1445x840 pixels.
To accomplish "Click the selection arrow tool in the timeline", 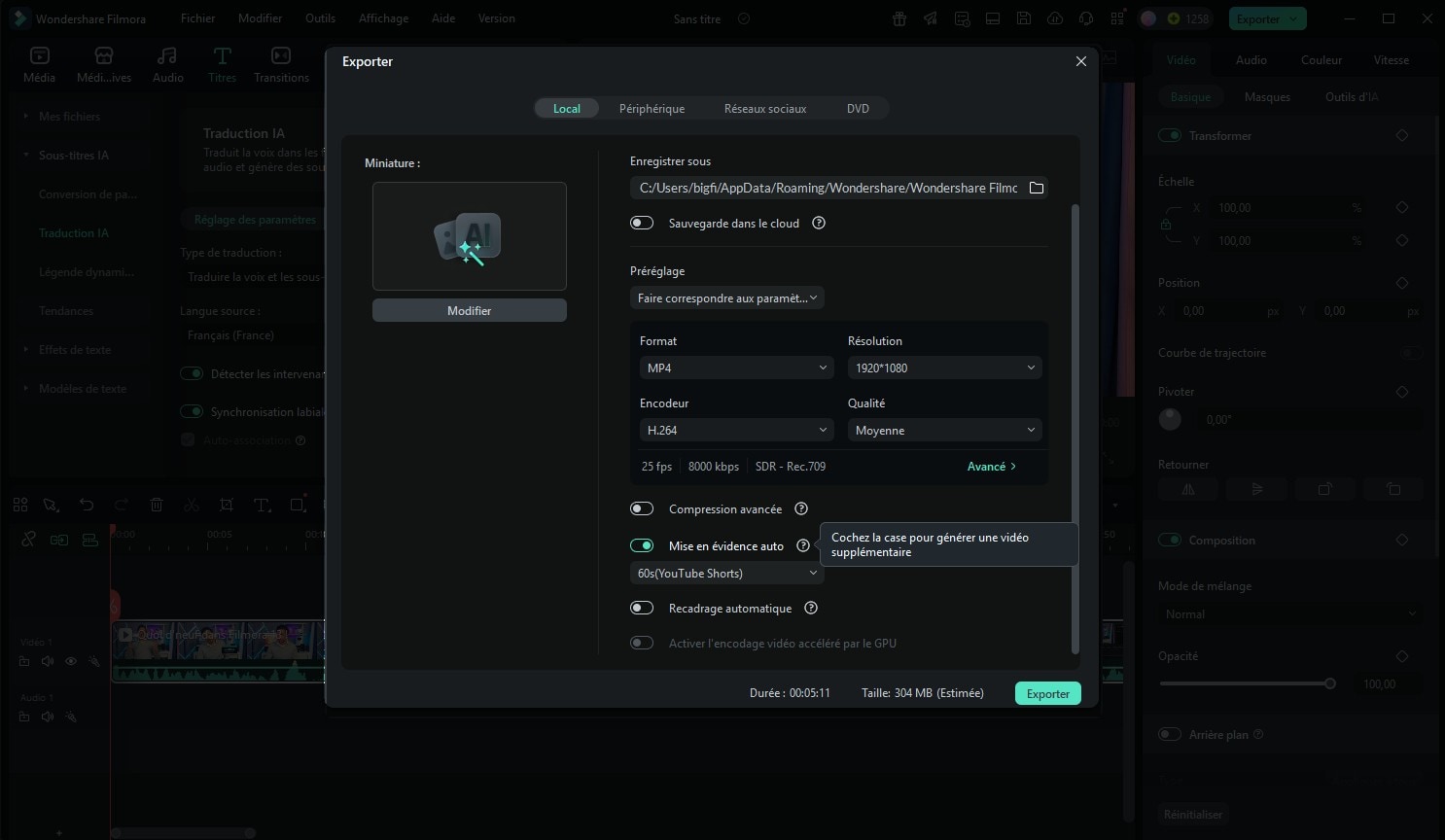I will coord(51,505).
